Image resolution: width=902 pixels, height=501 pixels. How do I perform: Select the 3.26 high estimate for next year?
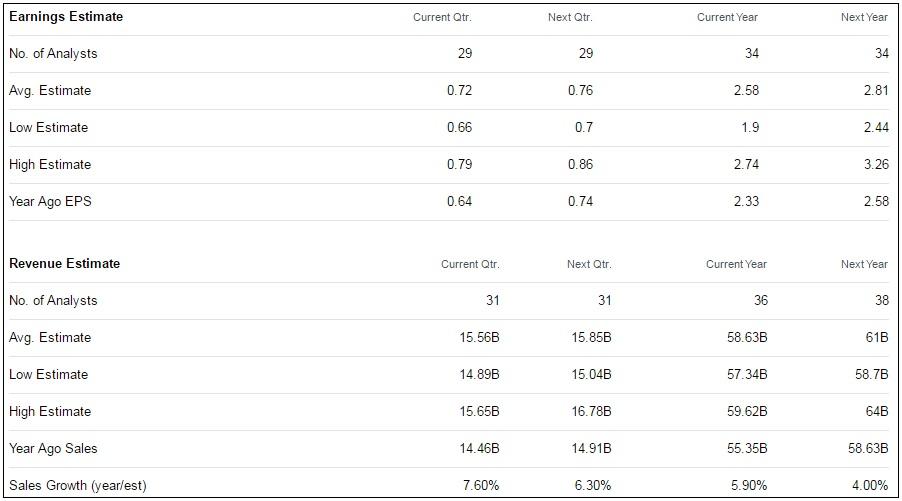876,165
